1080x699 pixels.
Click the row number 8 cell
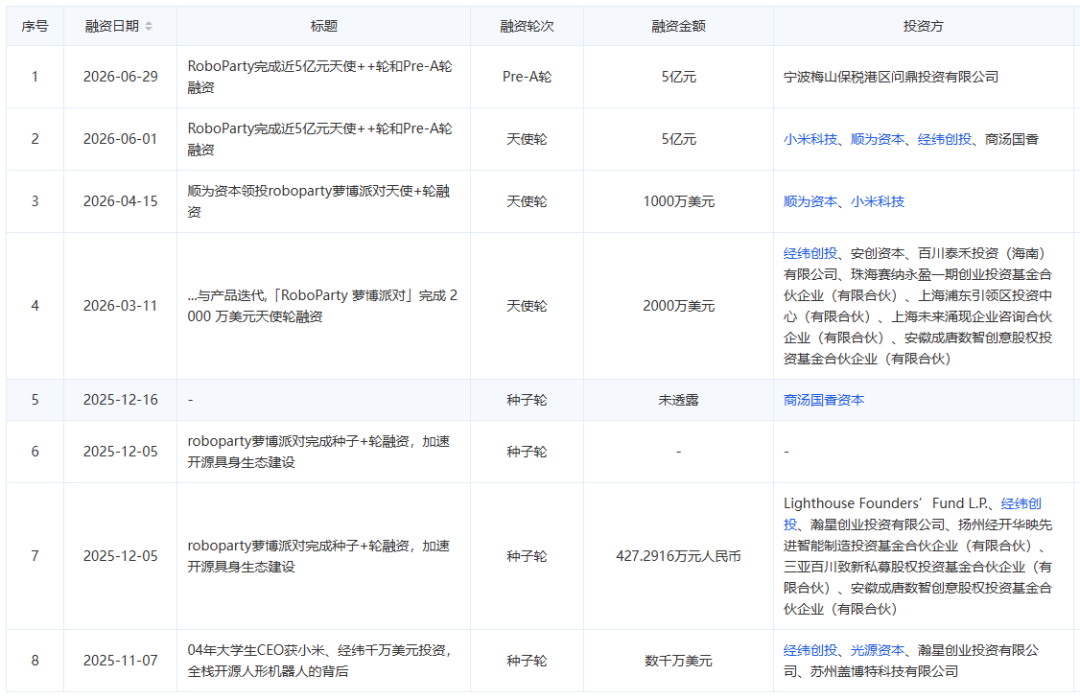pos(35,660)
